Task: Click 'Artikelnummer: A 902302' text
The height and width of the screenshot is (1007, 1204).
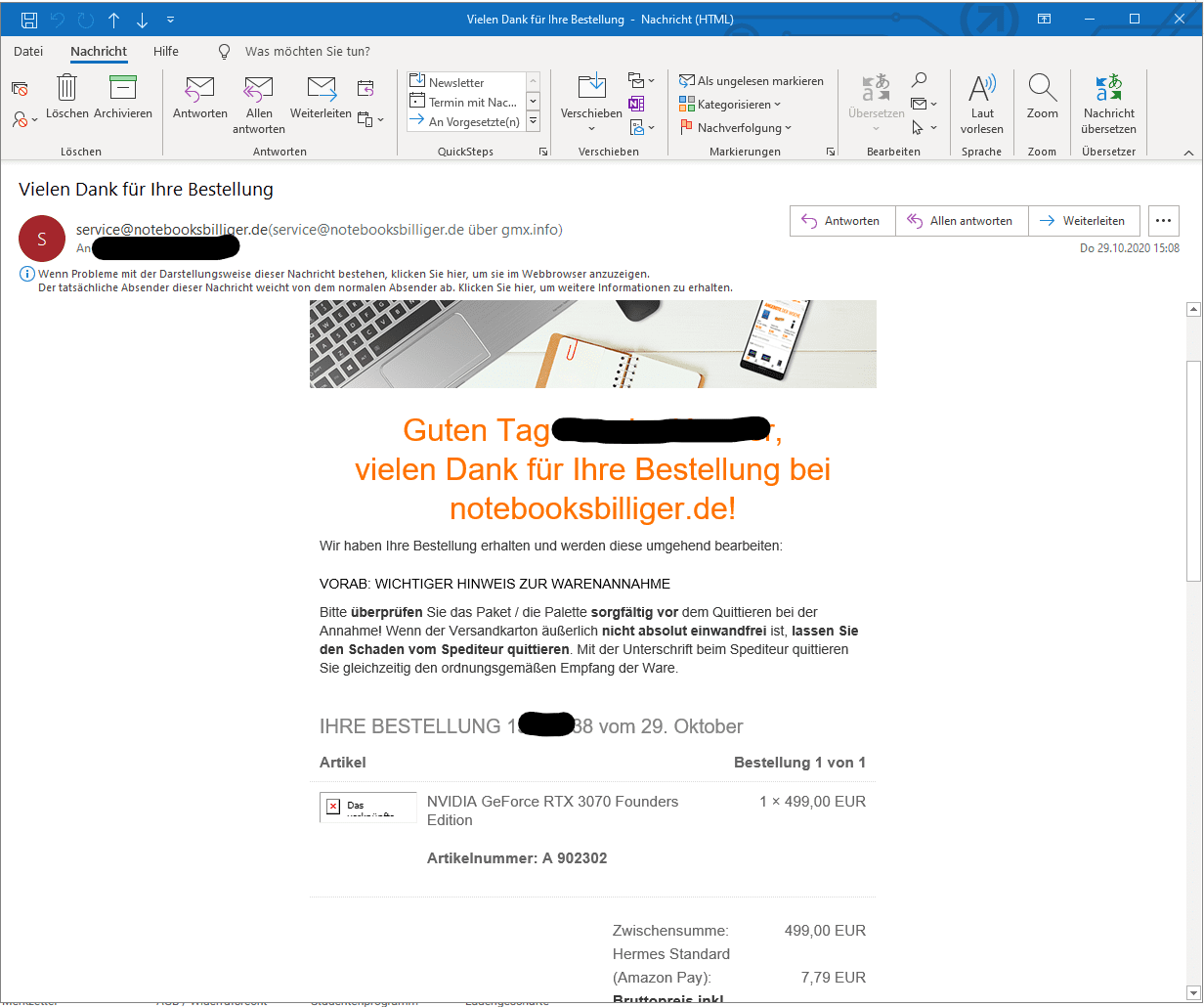Action: pyautogui.click(x=517, y=858)
